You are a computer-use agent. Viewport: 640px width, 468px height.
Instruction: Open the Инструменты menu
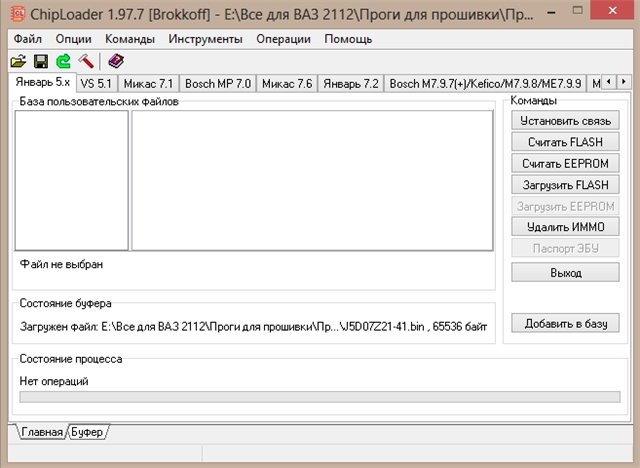click(205, 39)
